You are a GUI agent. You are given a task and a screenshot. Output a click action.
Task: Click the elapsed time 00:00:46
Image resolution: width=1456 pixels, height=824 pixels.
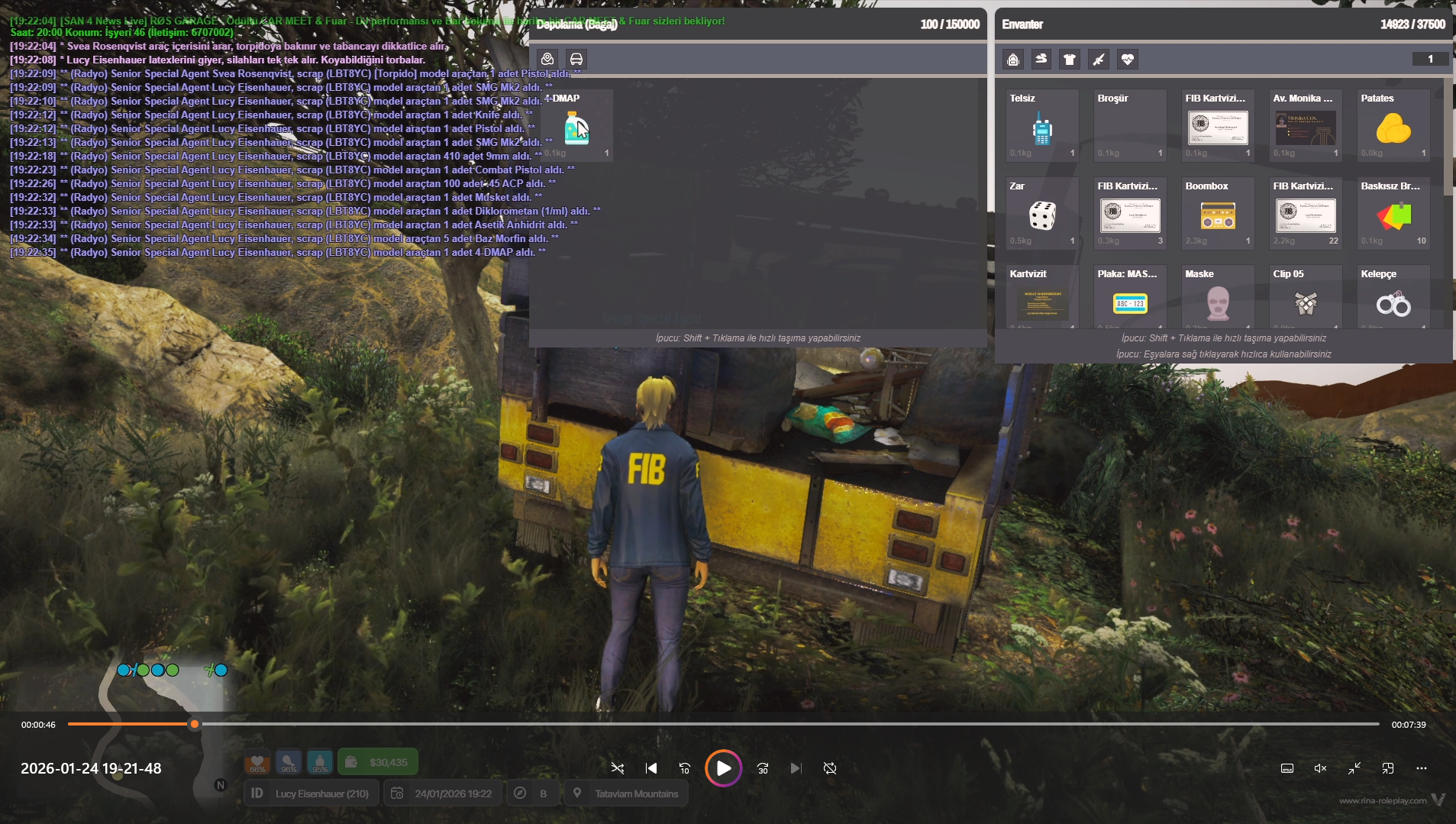pos(38,725)
